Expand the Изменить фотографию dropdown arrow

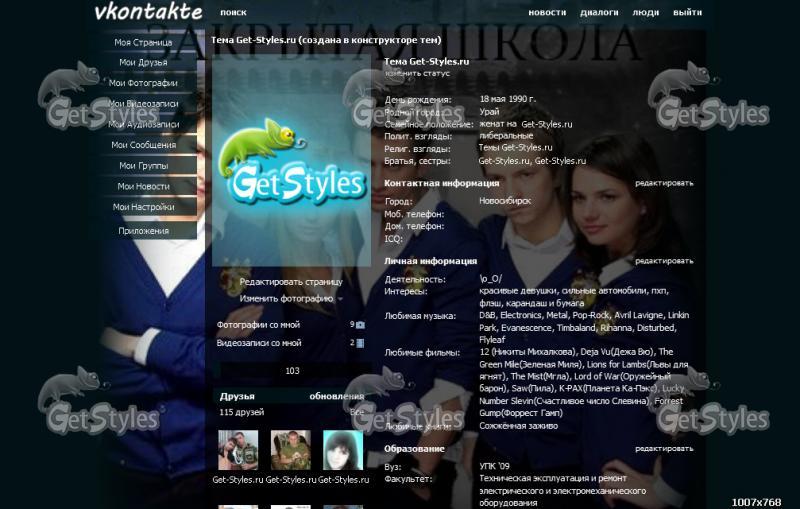point(340,299)
